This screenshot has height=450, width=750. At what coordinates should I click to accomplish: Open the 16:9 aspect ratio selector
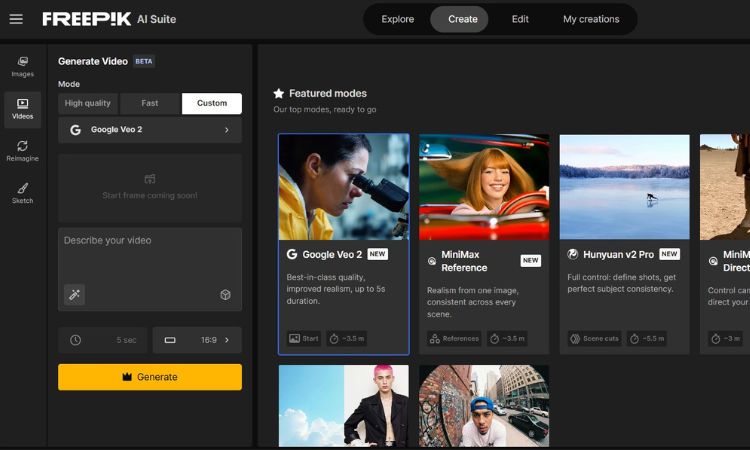click(197, 340)
